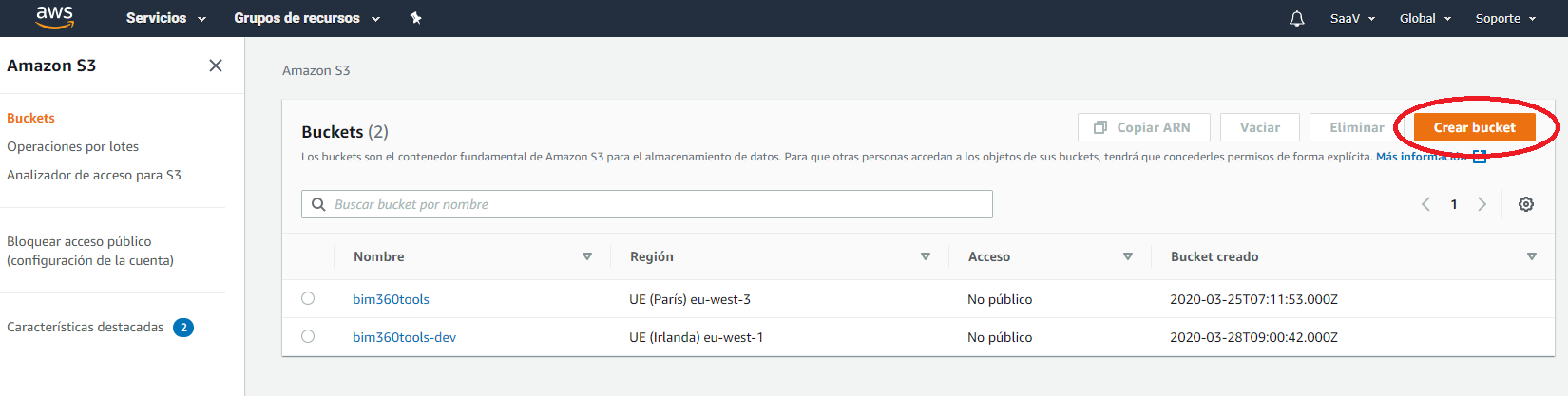Click the UE (Irlanda) eu-west-1 cell
1568x396 pixels.
coord(696,337)
